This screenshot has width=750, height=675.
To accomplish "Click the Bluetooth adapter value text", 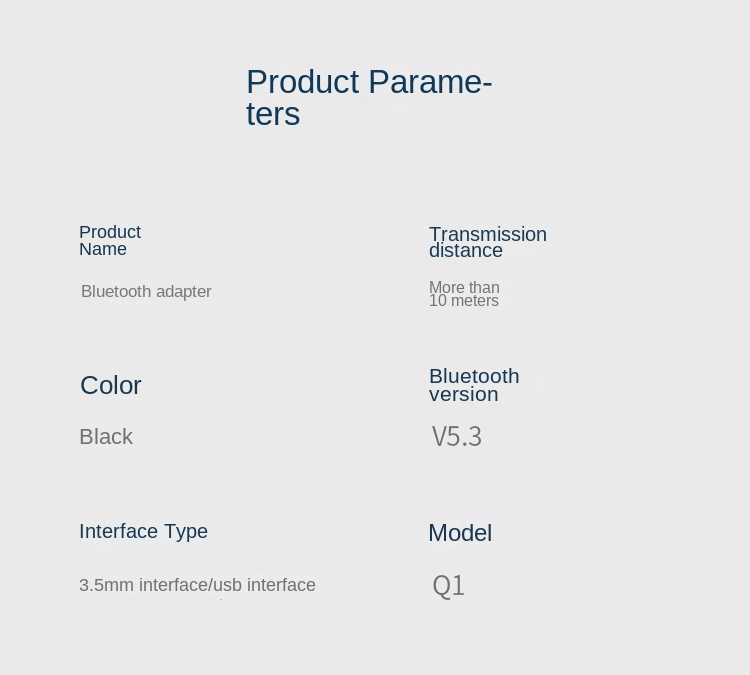I will pos(146,292).
